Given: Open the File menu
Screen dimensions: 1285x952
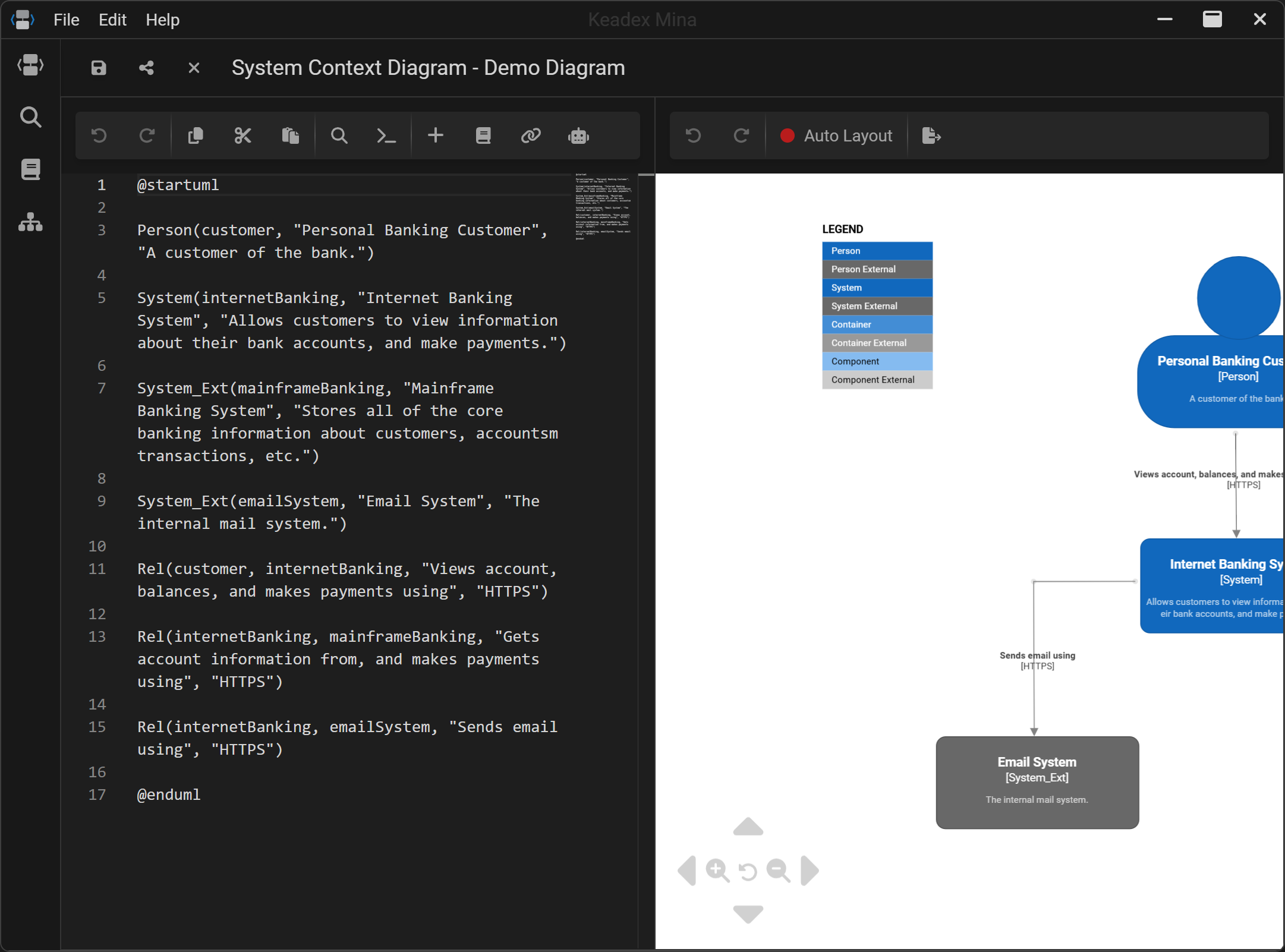Looking at the screenshot, I should point(66,20).
